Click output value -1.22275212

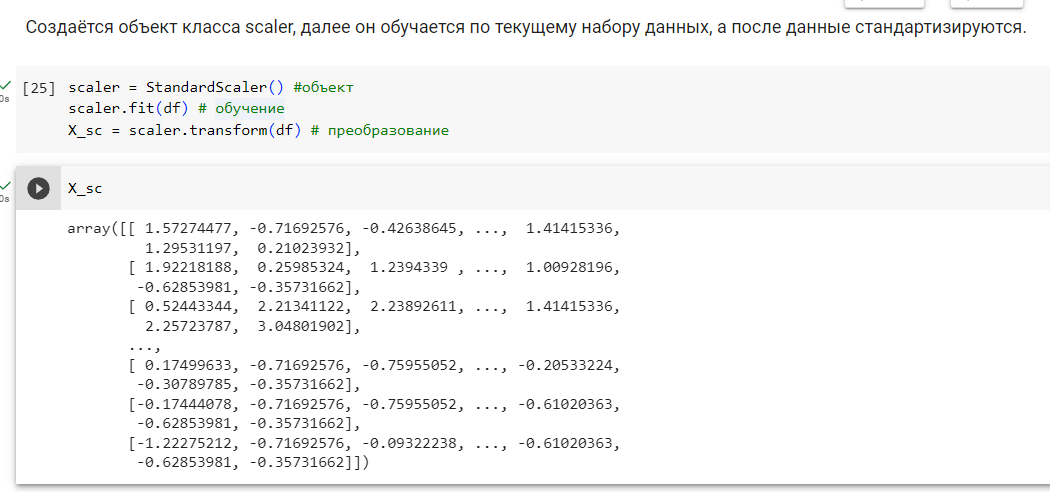(x=184, y=444)
